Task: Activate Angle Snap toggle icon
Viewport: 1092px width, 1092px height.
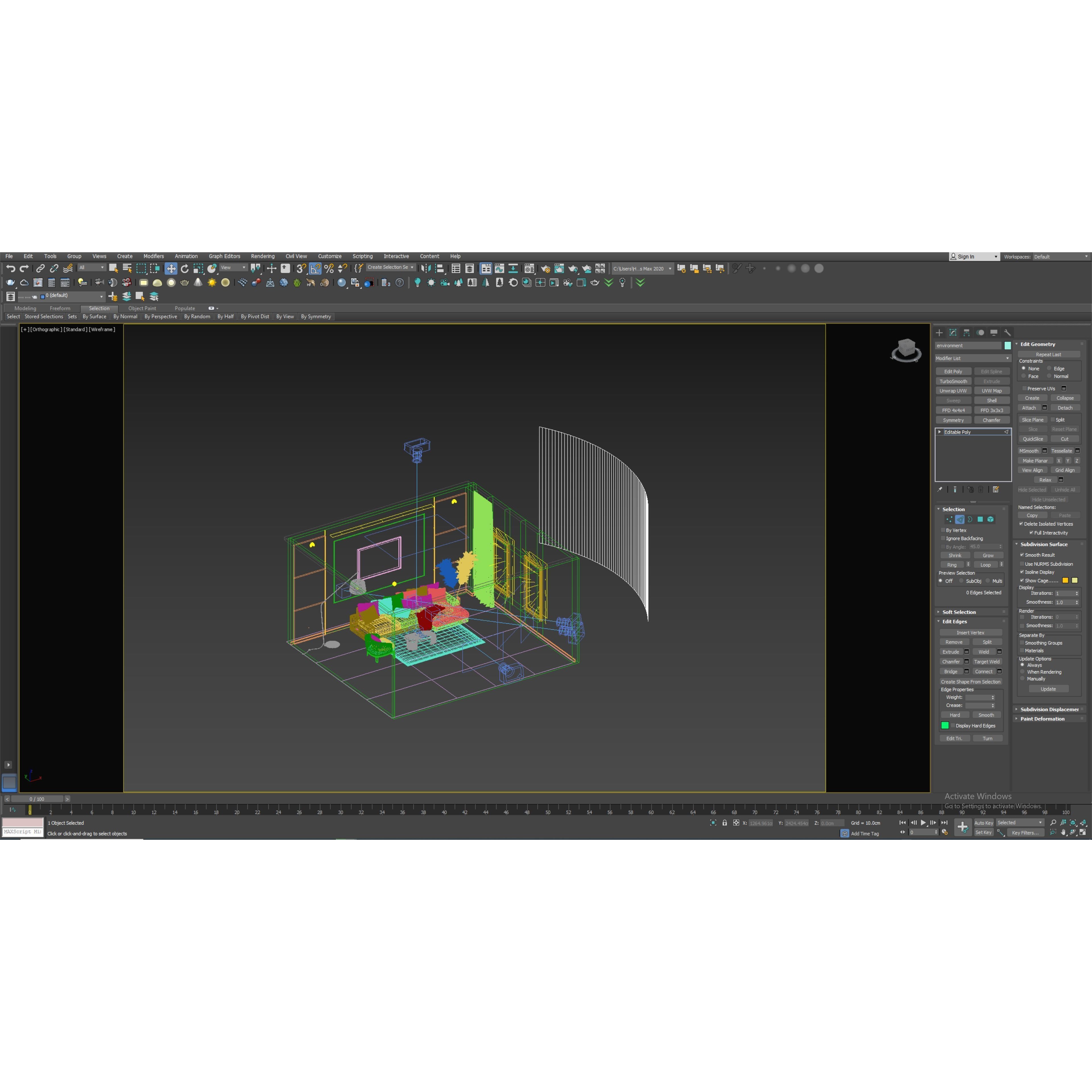Action: click(315, 268)
